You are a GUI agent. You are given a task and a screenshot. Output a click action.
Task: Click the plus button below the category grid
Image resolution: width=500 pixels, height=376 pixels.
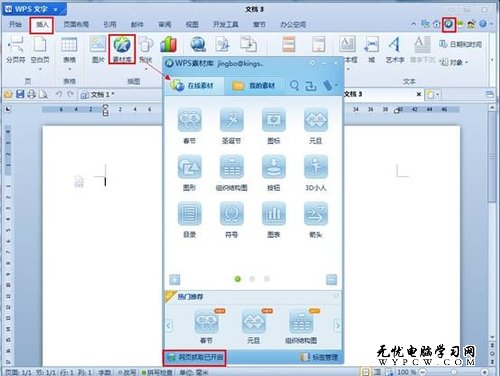(x=175, y=279)
